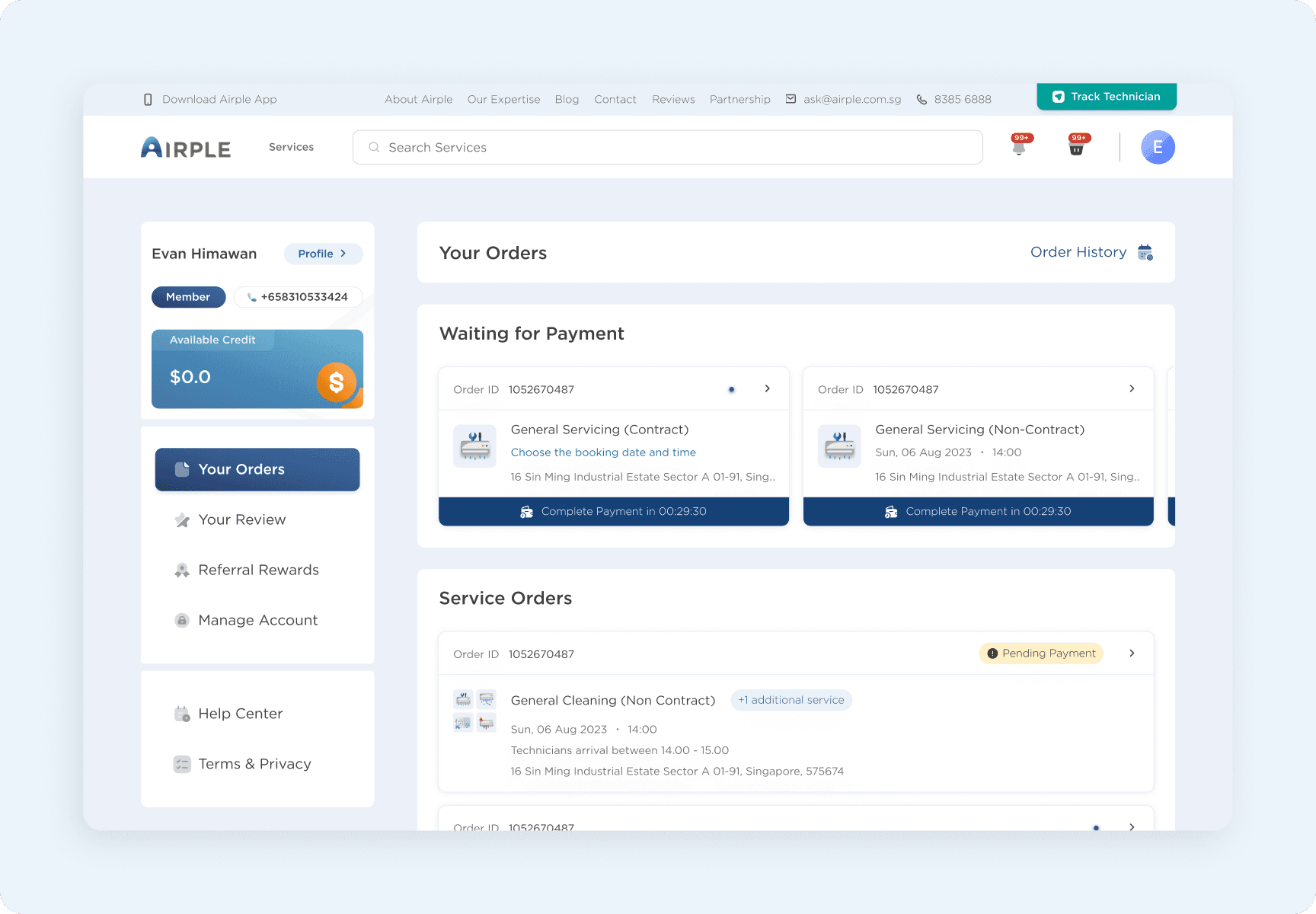Open the user avatar E

pos(1158,147)
